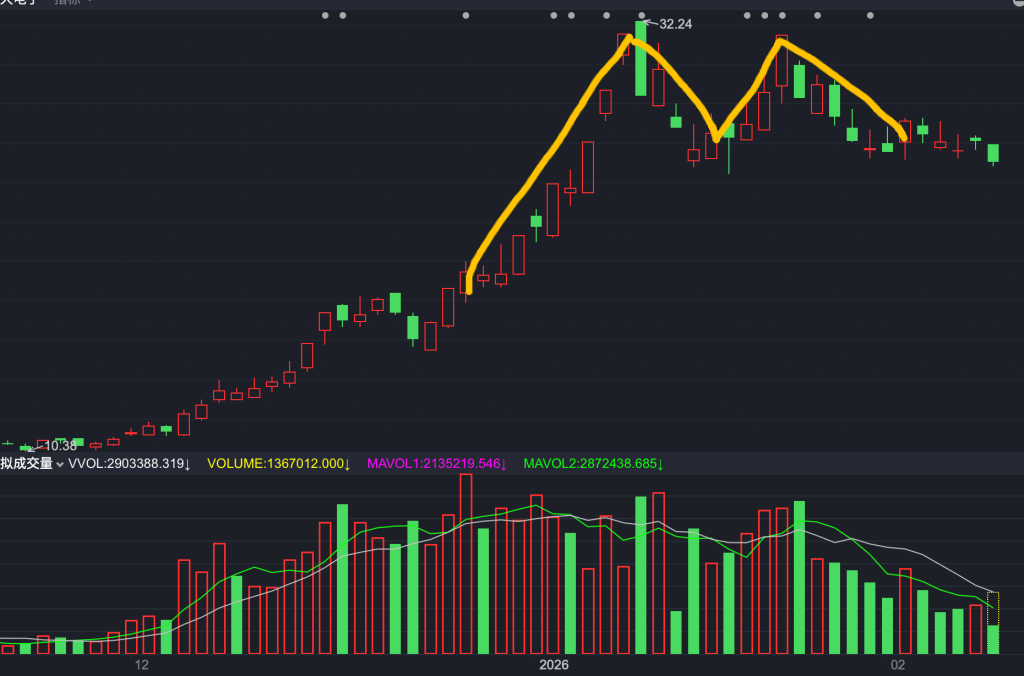1024x676 pixels.
Task: Open the 拟成交量 indicator dropdown
Action: (x=27, y=464)
